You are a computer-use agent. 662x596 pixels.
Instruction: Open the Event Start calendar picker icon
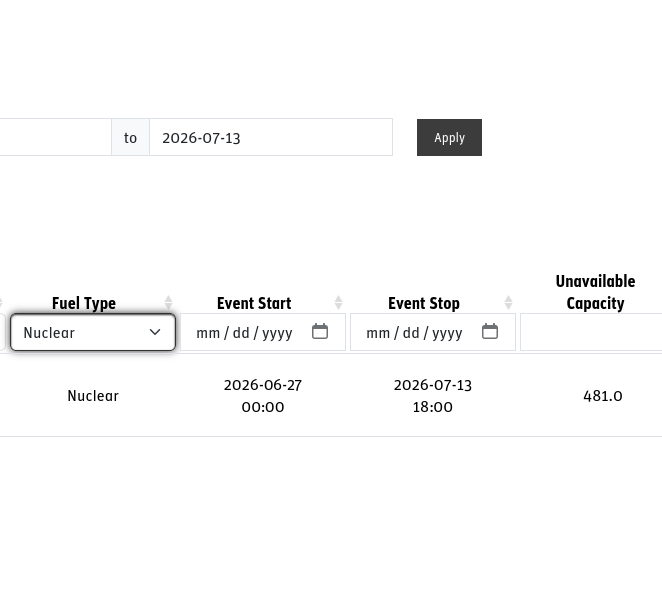pyautogui.click(x=320, y=332)
